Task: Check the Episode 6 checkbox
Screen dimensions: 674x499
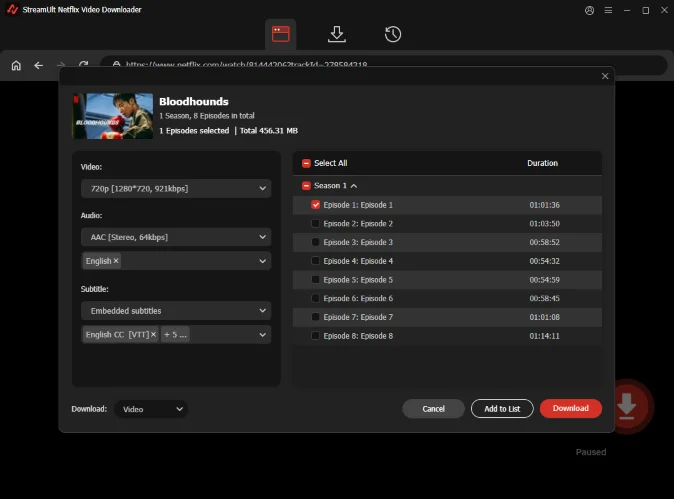Action: pyautogui.click(x=316, y=298)
